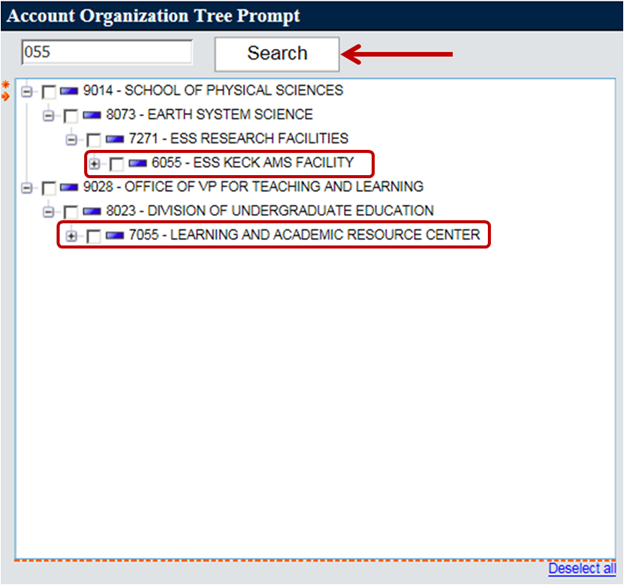The width and height of the screenshot is (624, 585).
Task: Check the 8073 Earth System Science checkbox
Action: [x=71, y=116]
